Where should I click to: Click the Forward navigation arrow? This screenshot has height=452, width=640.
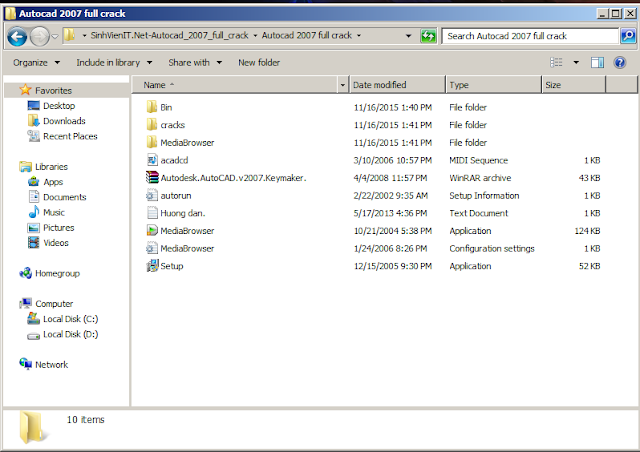tap(40, 37)
